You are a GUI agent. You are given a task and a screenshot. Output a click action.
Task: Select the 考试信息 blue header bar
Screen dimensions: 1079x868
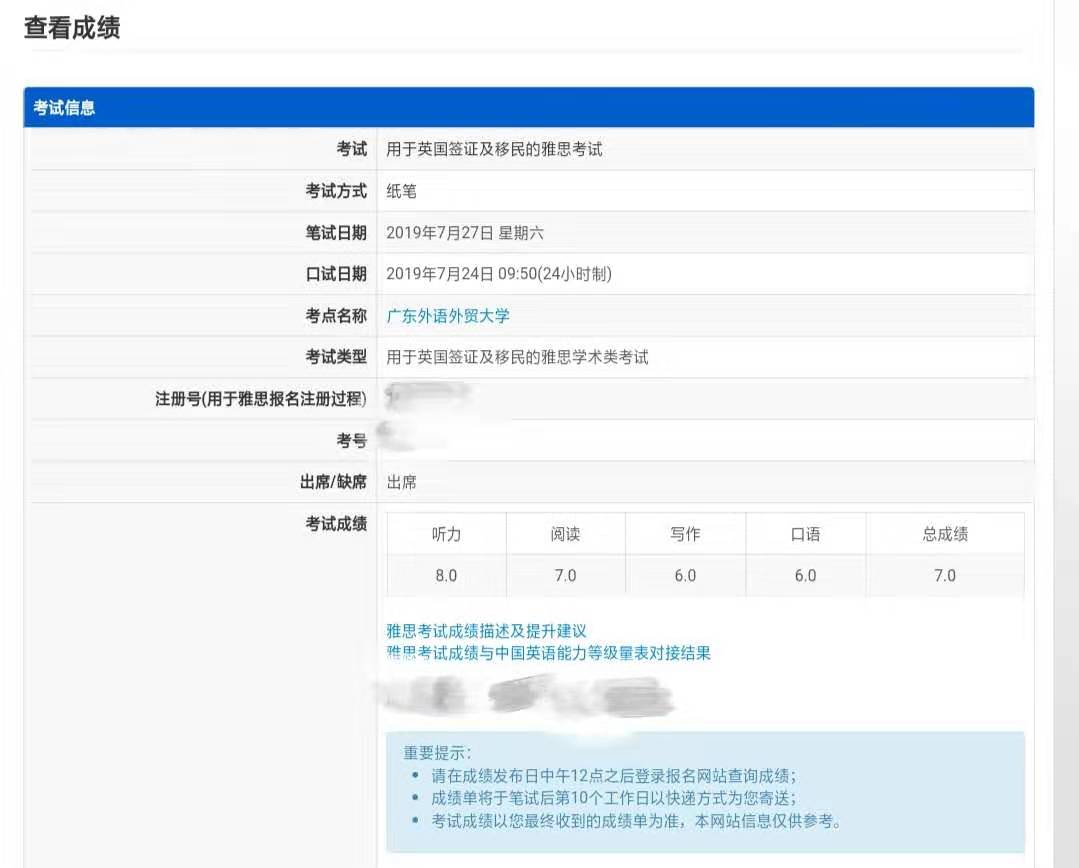pyautogui.click(x=60, y=108)
